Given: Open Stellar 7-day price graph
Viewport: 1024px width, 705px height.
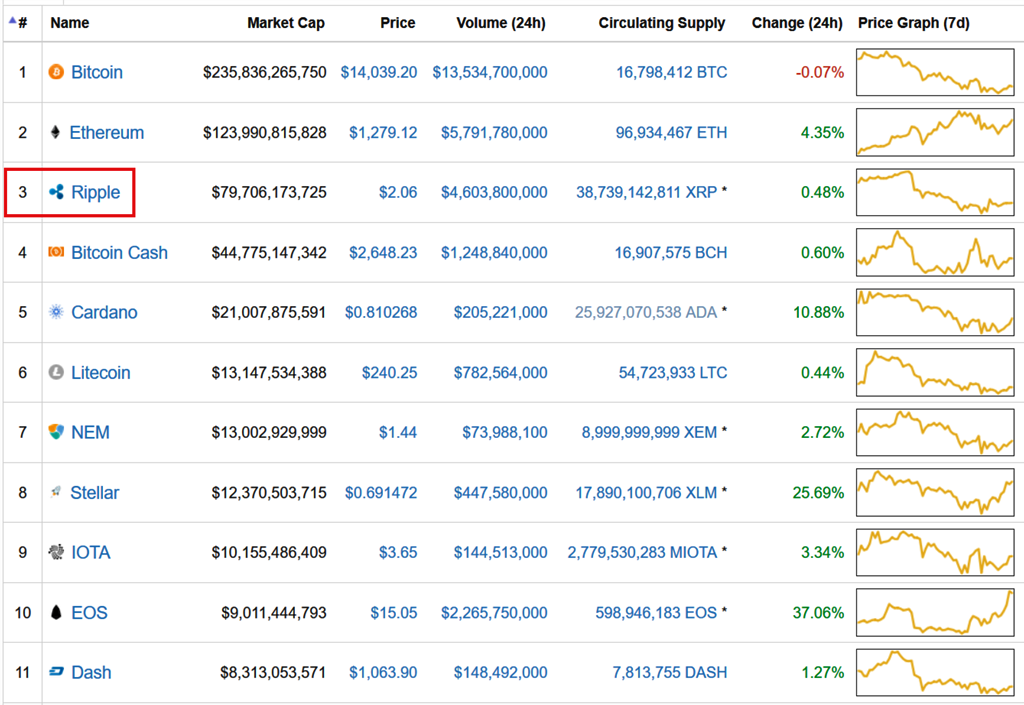Looking at the screenshot, I should point(935,493).
